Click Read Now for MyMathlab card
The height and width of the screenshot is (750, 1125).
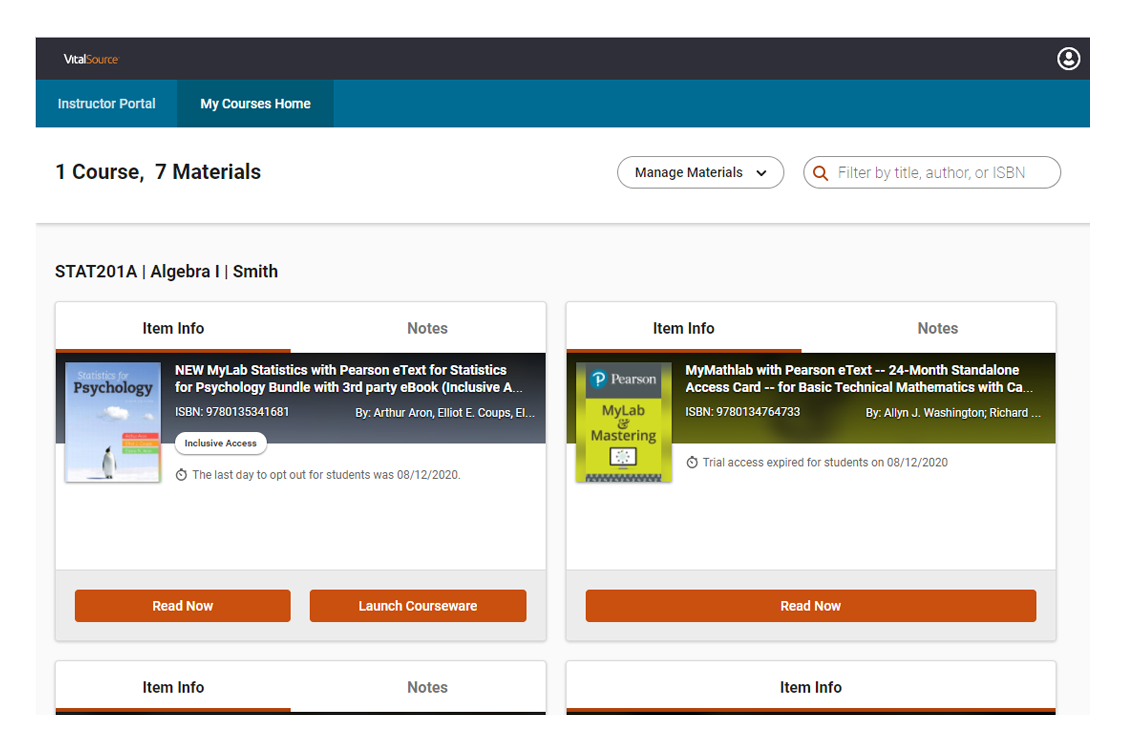point(811,606)
